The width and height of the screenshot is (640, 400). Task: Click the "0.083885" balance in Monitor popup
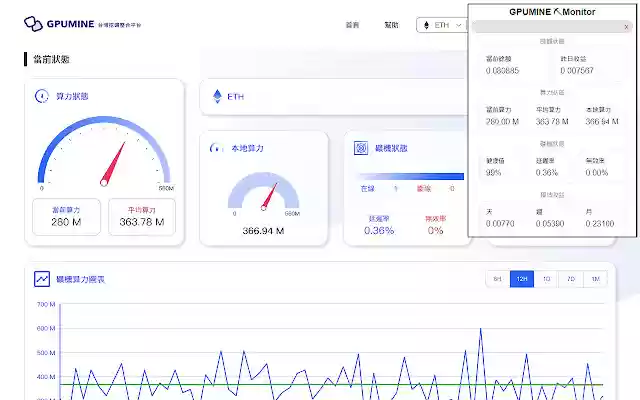coord(502,71)
